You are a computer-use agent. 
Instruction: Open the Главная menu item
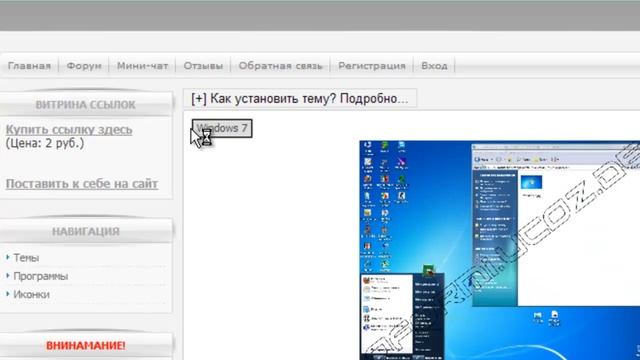tap(29, 66)
